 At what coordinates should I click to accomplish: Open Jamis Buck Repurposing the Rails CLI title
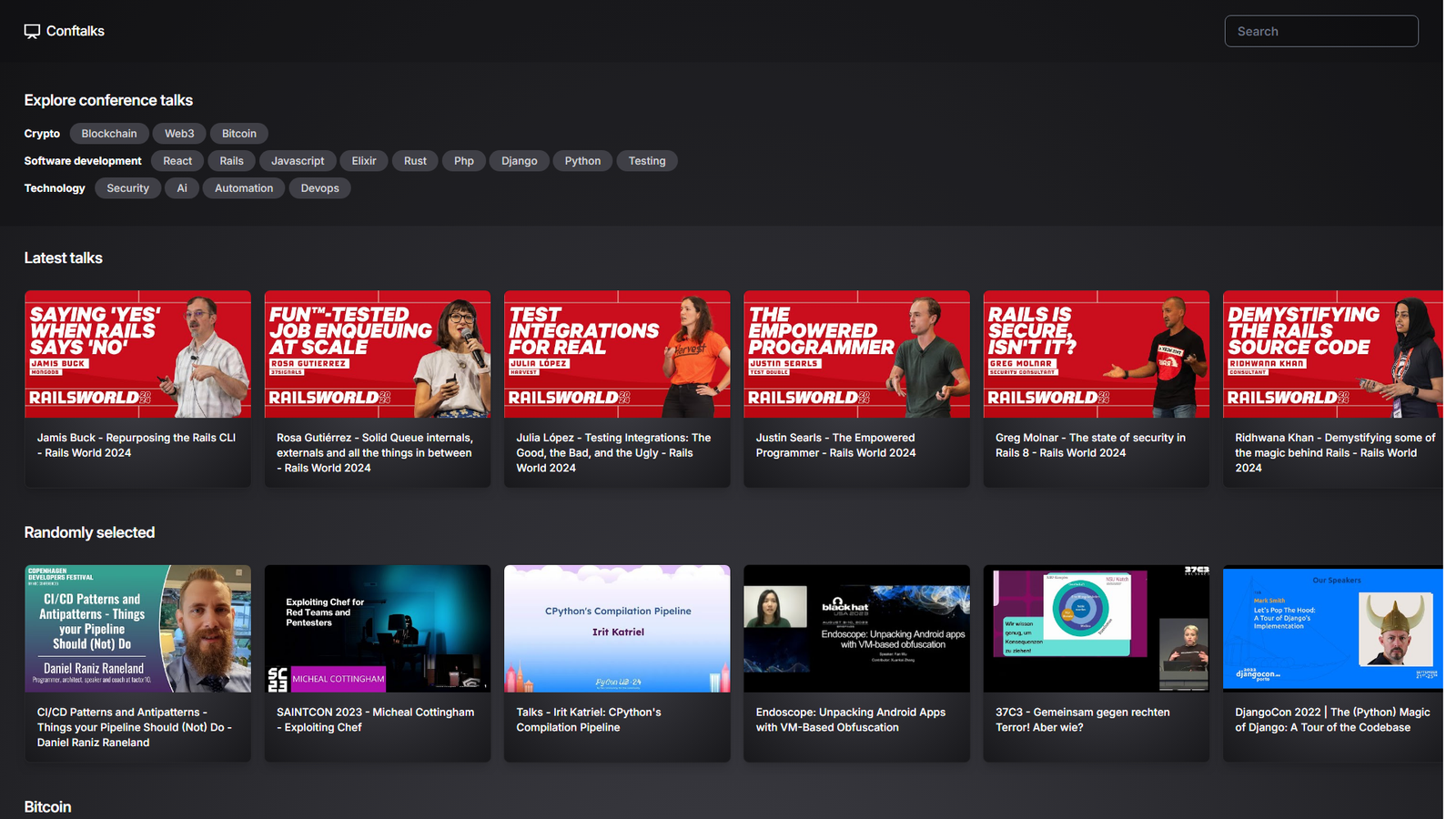tap(136, 445)
